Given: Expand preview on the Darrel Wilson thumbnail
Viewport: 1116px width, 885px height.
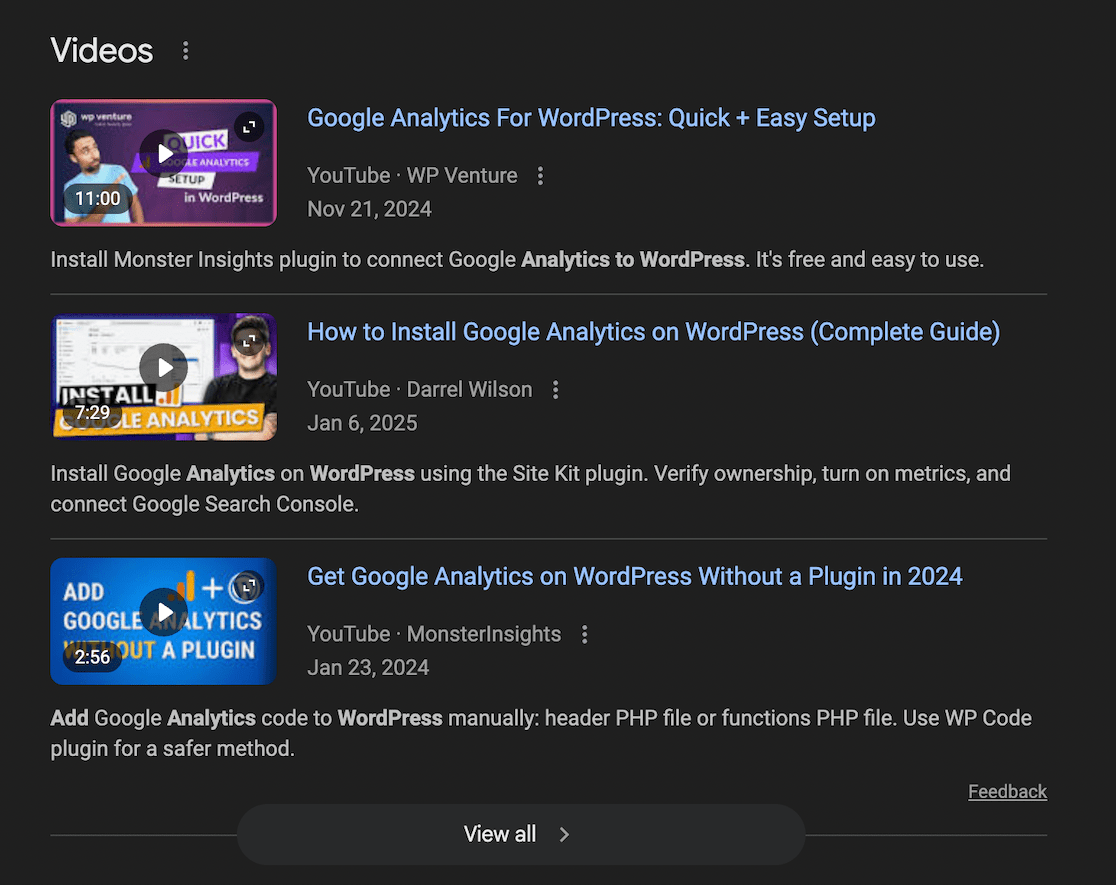Looking at the screenshot, I should click(x=248, y=341).
